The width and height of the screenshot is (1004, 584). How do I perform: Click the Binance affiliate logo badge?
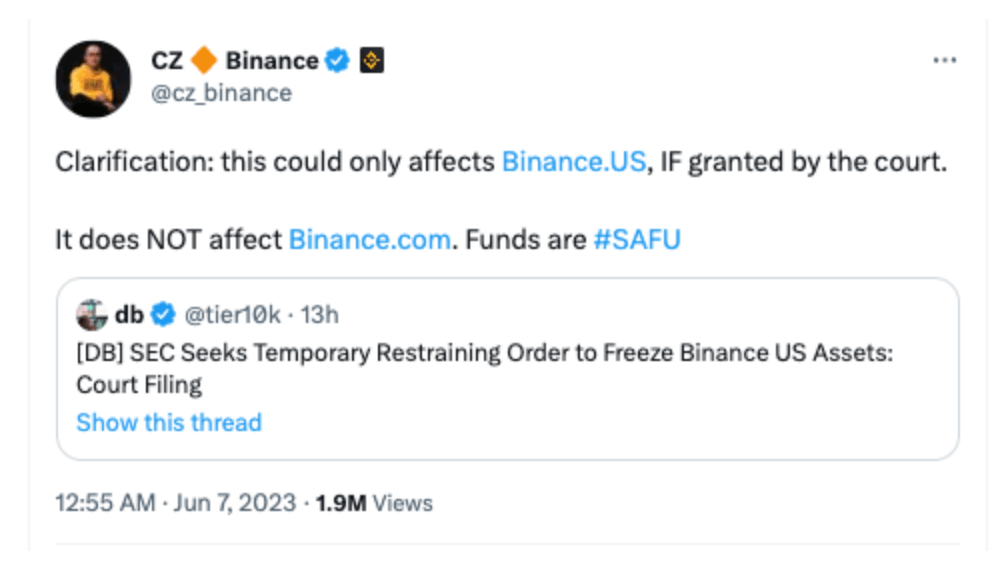[x=371, y=60]
